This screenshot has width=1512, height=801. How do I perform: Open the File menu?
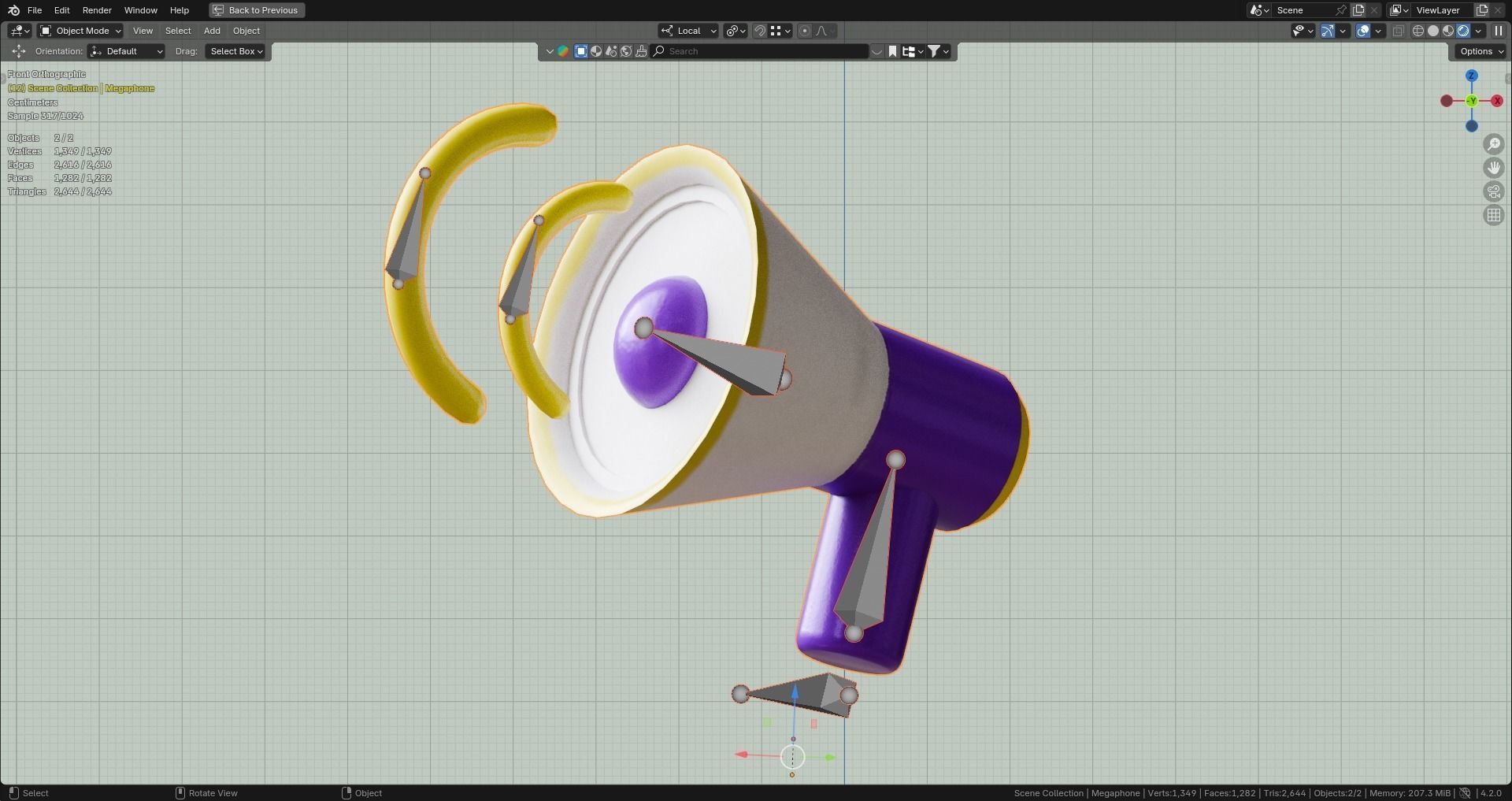click(35, 10)
